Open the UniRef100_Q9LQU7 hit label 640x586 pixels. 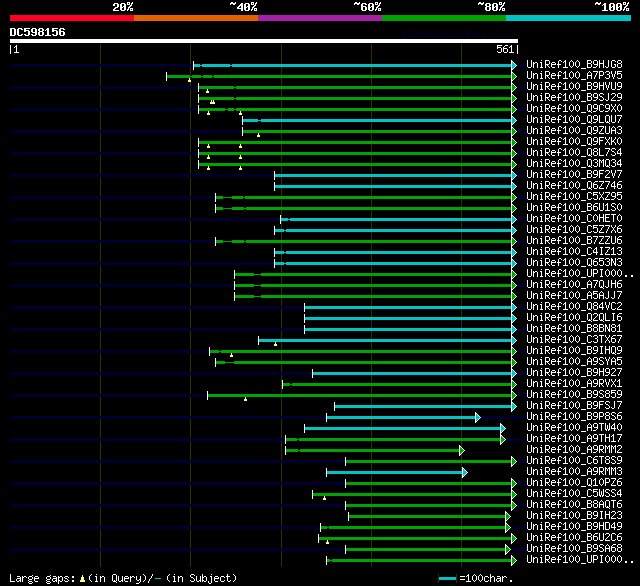pyautogui.click(x=574, y=120)
